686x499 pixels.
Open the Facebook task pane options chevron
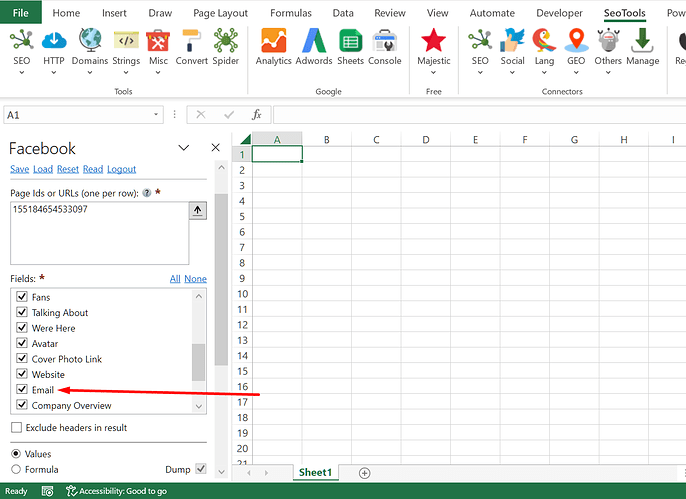(x=184, y=148)
